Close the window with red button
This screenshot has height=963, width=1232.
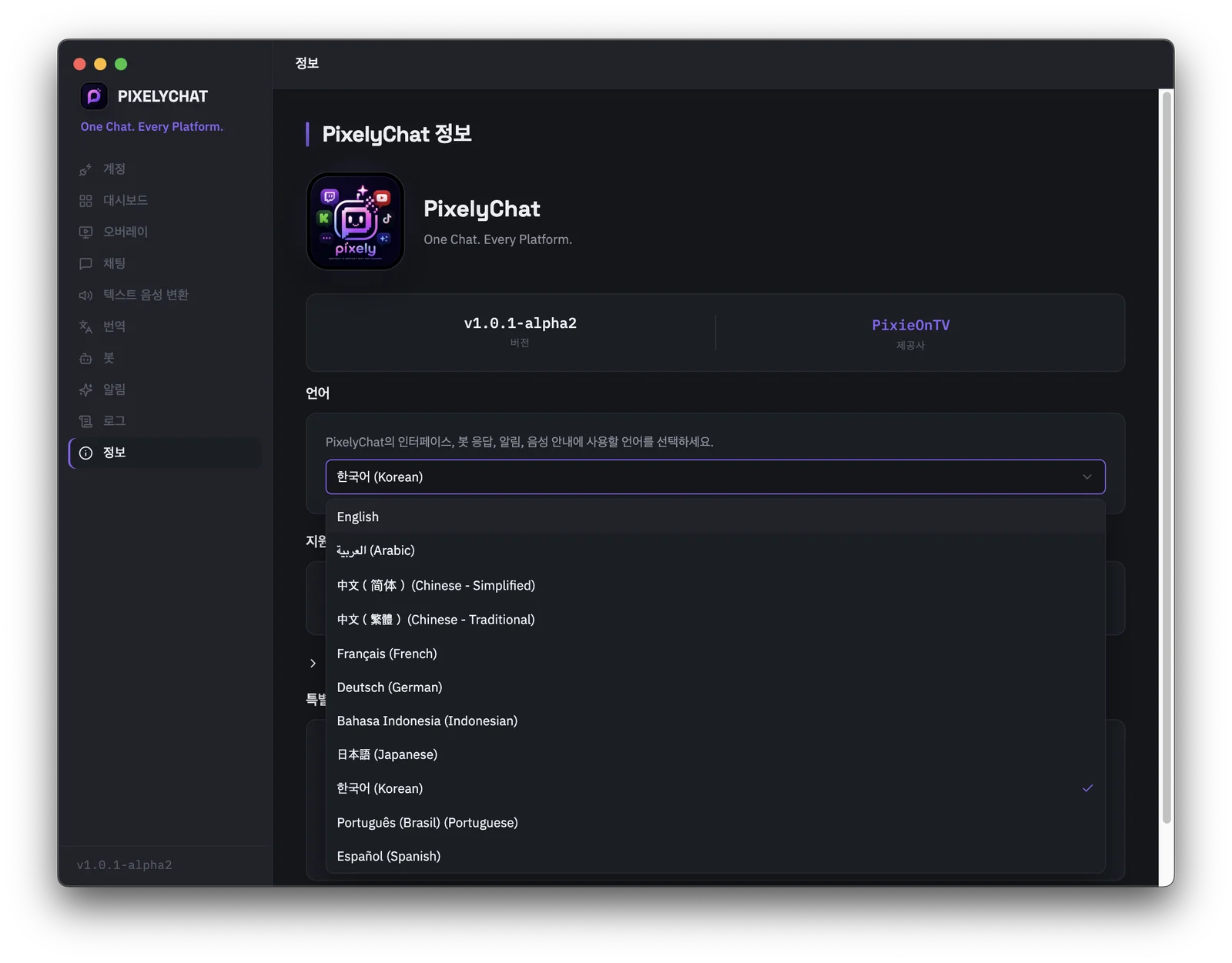click(79, 65)
